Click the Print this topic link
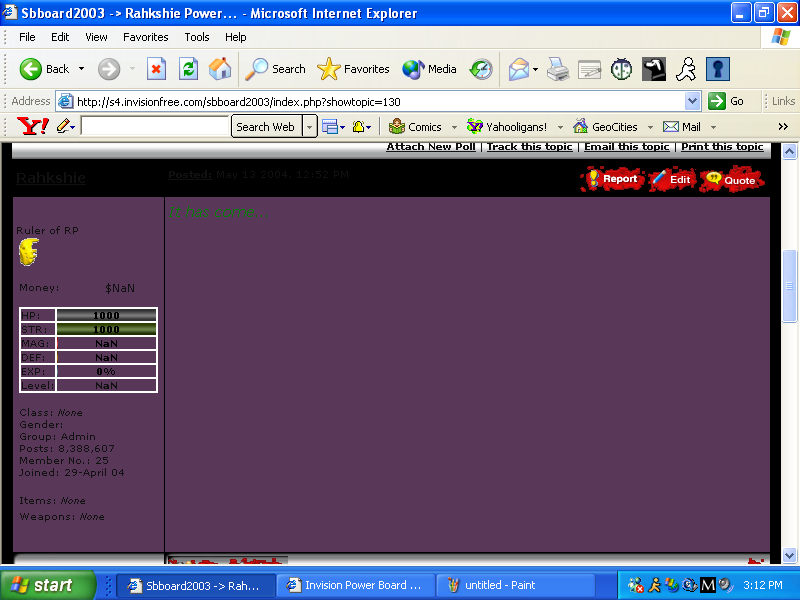This screenshot has height=600, width=800. [722, 147]
